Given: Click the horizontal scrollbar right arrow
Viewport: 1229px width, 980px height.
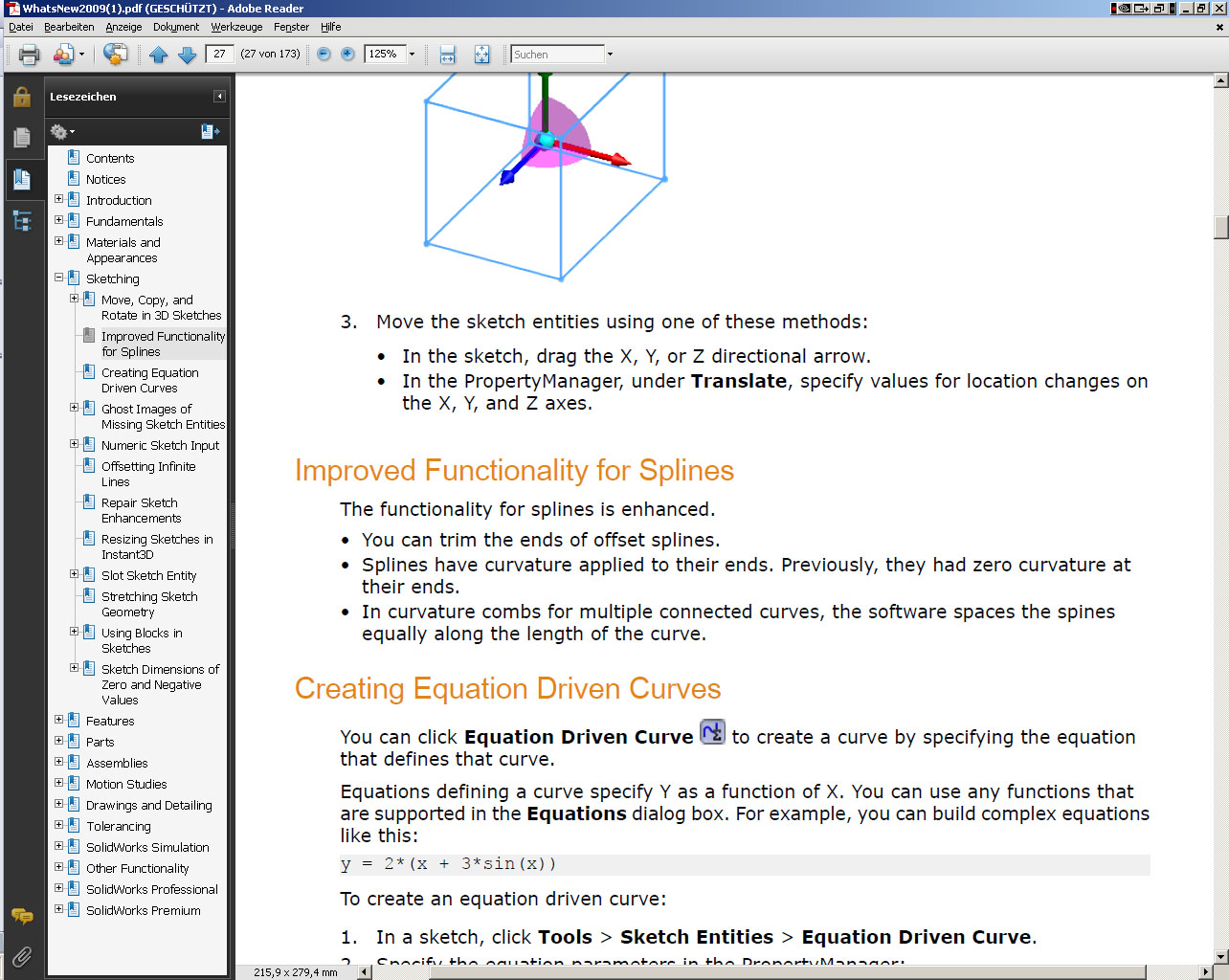Looking at the screenshot, I should [1206, 972].
